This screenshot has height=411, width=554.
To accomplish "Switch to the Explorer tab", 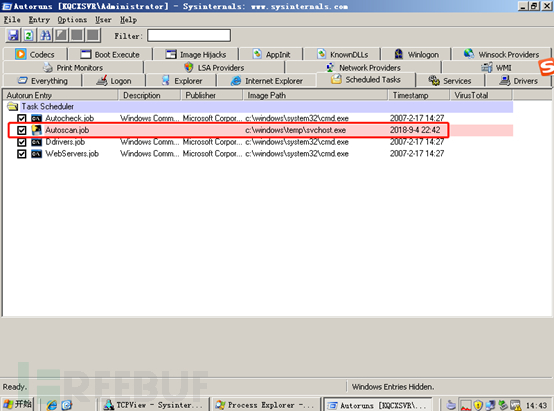I will coord(181,81).
